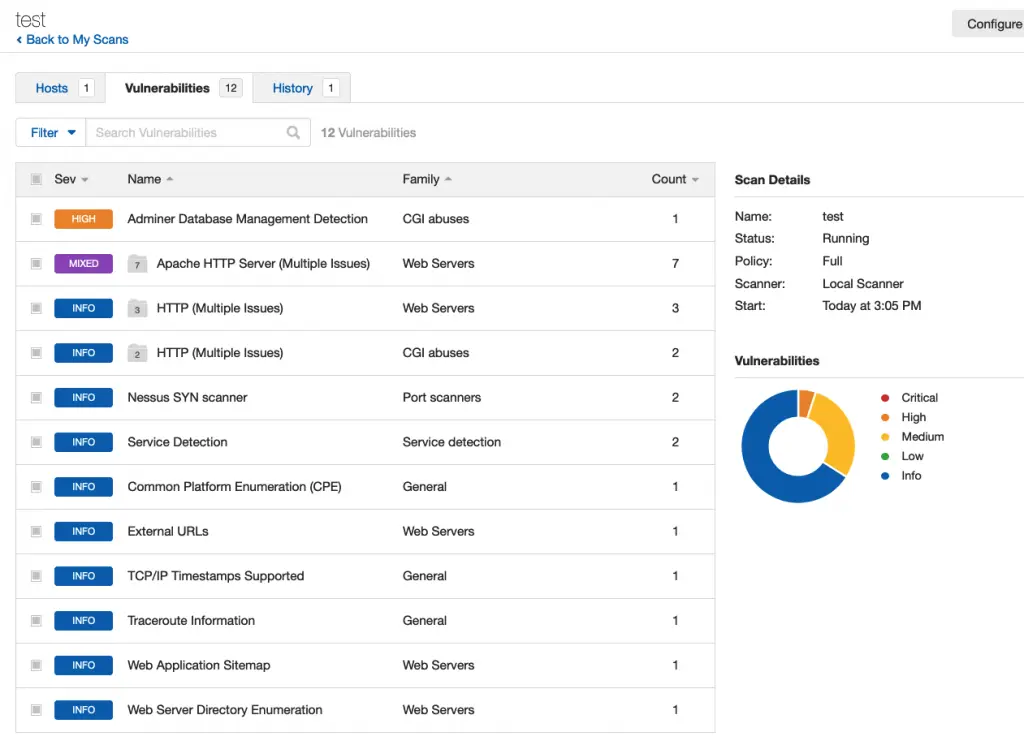Click the folder icon with 3 issues
The image size is (1024, 745).
coord(138,309)
